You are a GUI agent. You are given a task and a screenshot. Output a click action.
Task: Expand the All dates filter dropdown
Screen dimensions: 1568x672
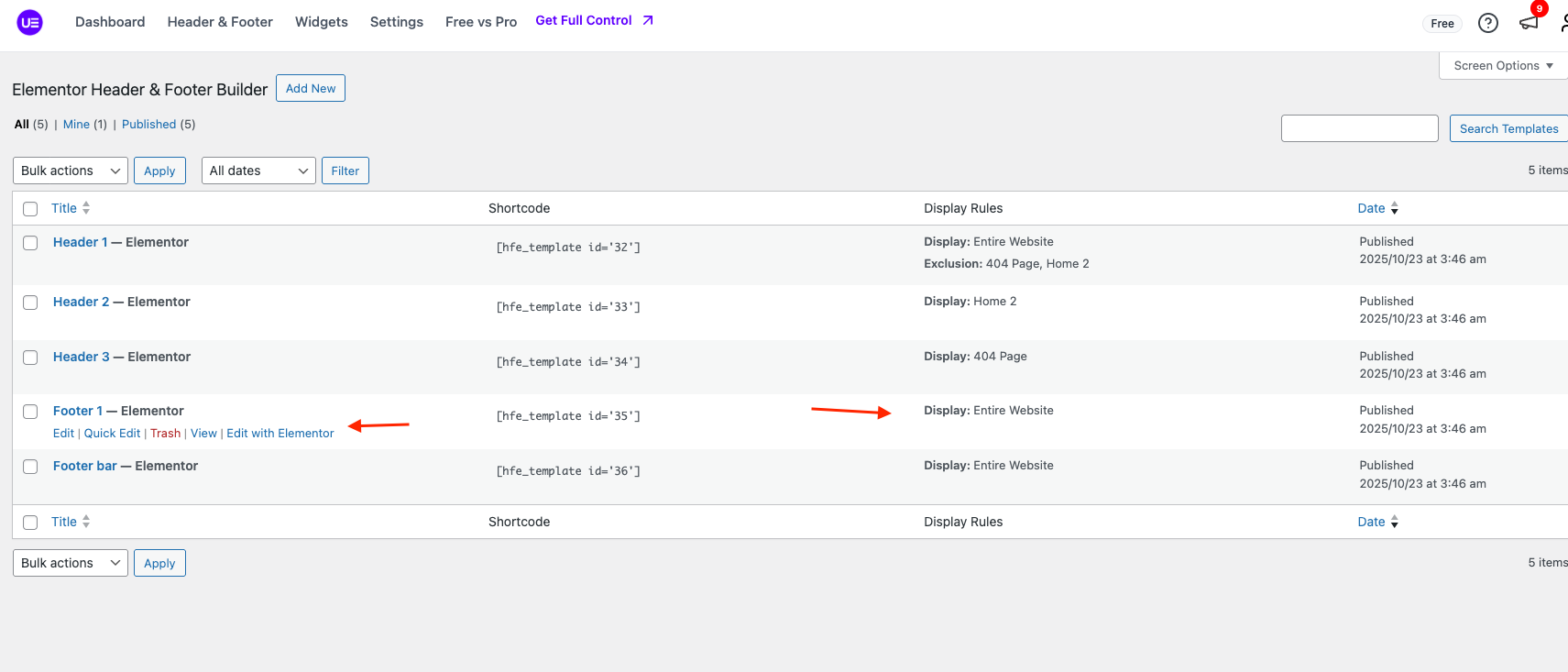tap(258, 171)
